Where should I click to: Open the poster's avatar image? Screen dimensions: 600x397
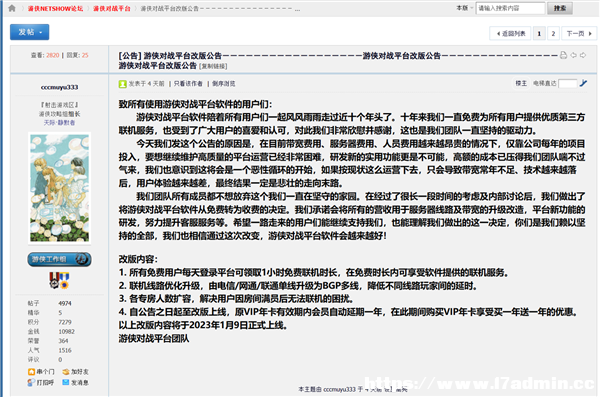click(x=59, y=188)
